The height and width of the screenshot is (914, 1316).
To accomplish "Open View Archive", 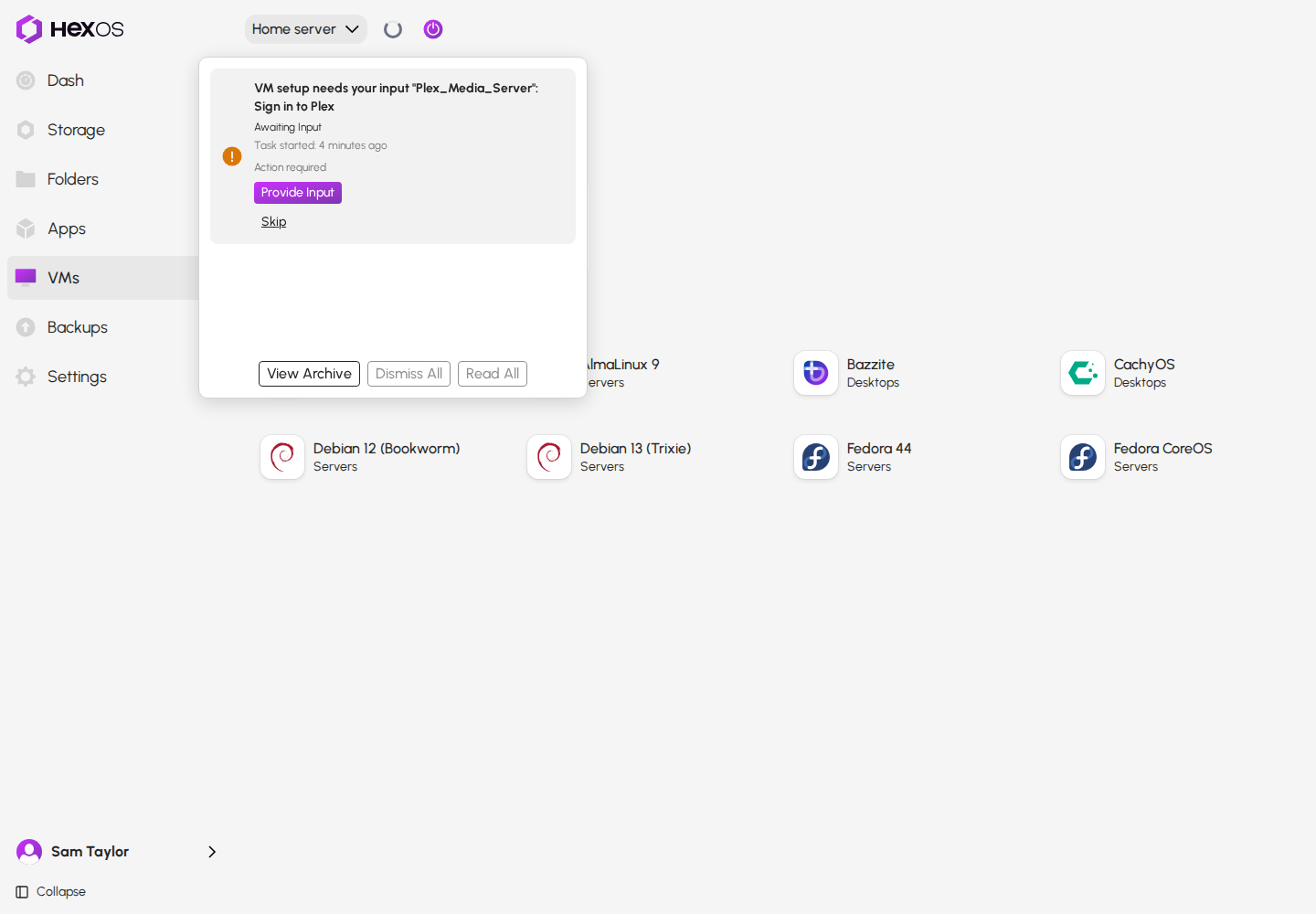I will pyautogui.click(x=309, y=374).
